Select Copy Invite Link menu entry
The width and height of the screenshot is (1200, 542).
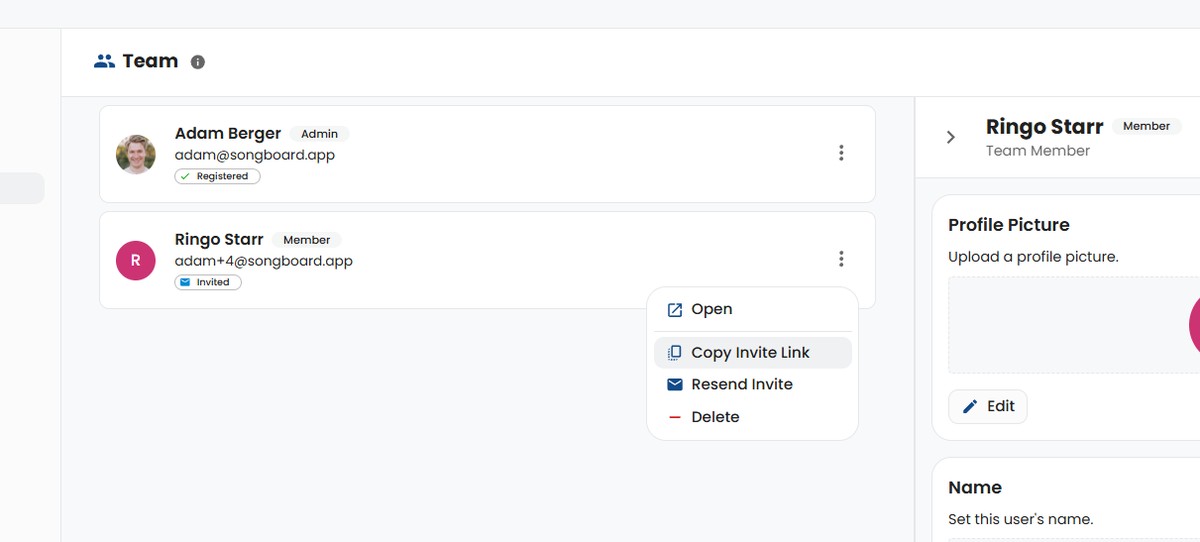[x=753, y=352]
